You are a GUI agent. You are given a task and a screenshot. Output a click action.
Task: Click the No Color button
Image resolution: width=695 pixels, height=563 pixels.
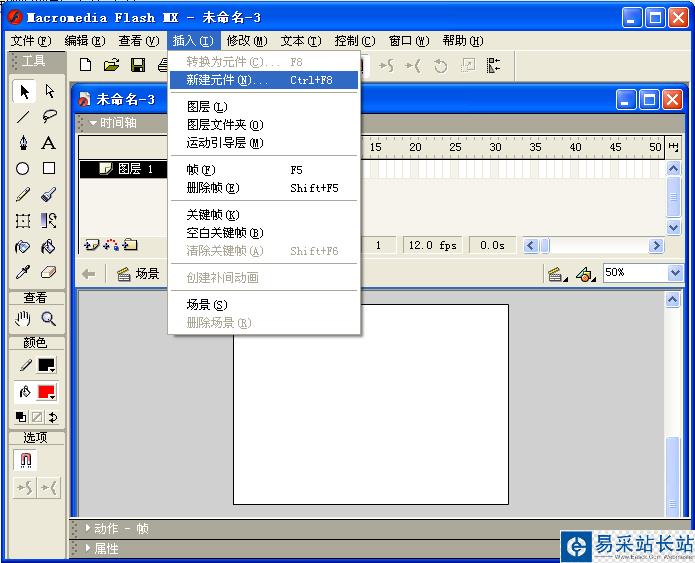(x=37, y=417)
